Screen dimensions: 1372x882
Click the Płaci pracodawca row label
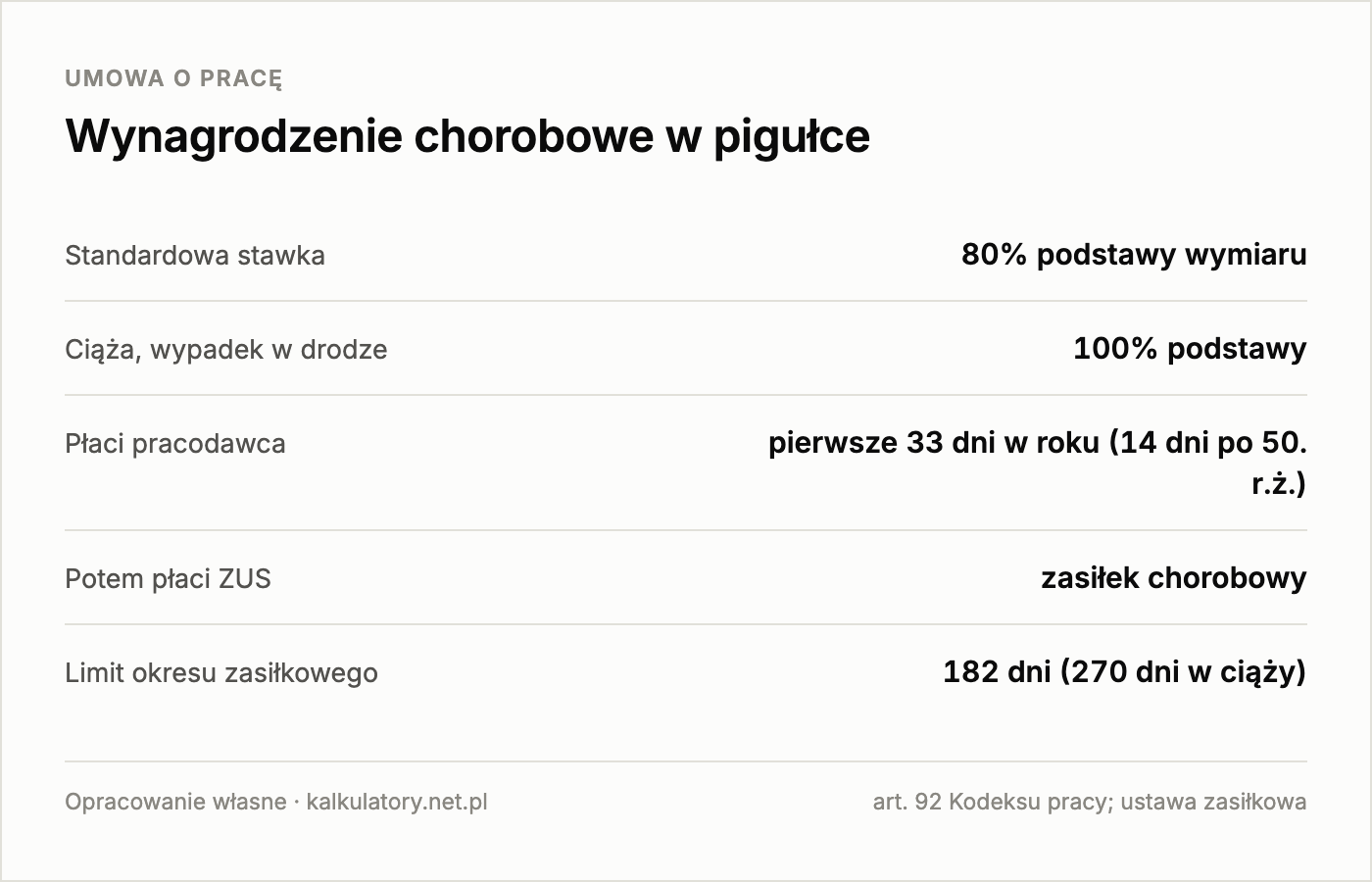tap(175, 444)
